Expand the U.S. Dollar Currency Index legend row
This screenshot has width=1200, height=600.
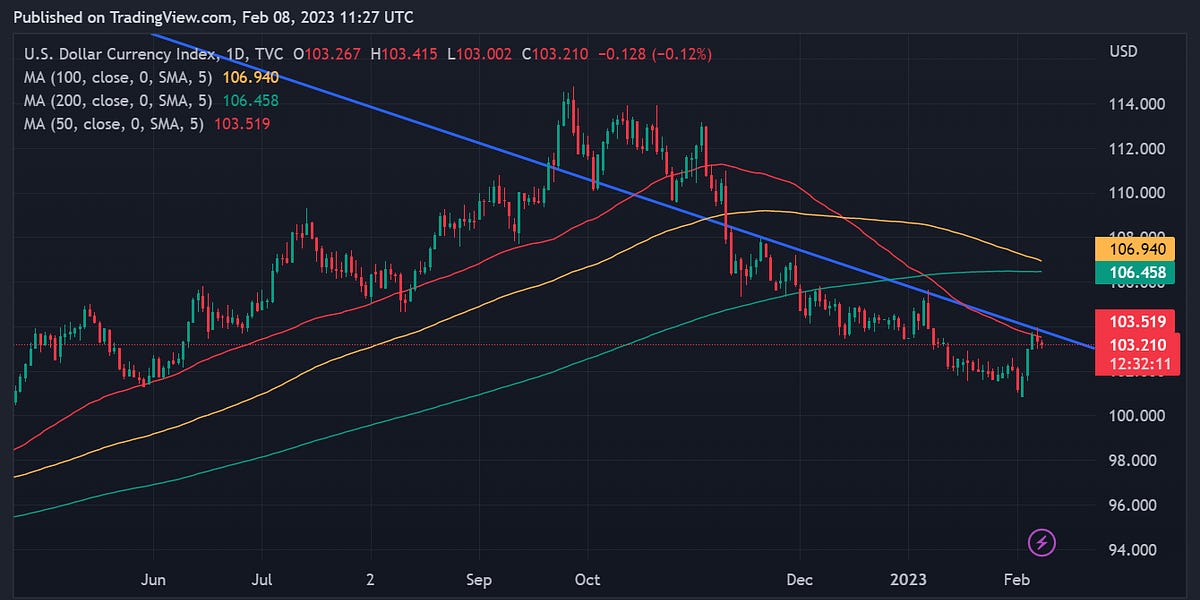[120, 54]
